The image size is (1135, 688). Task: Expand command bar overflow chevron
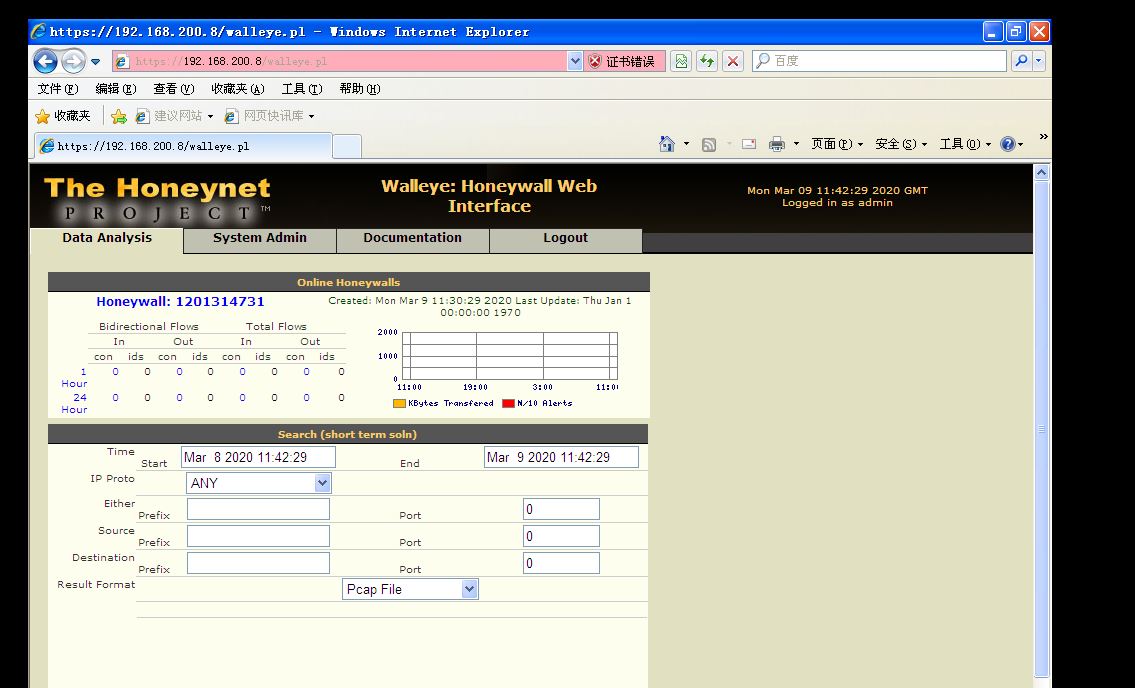(x=1043, y=136)
